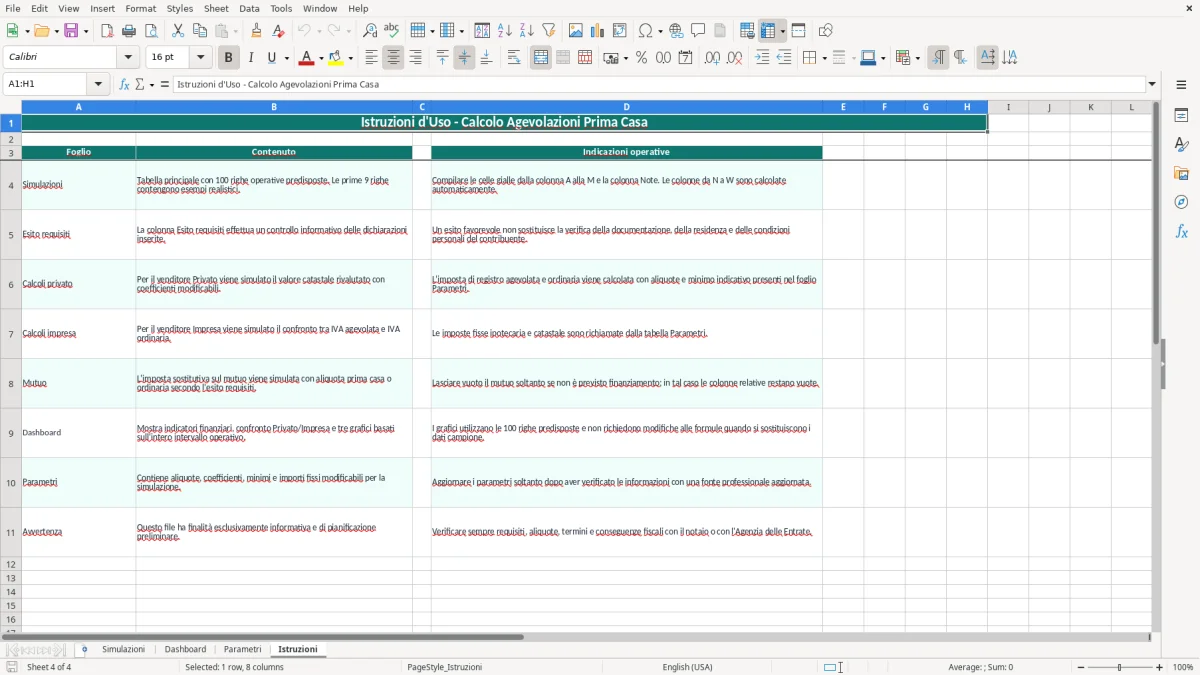Click the 100% zoom level
This screenshot has width=1200, height=675.
(x=1183, y=667)
